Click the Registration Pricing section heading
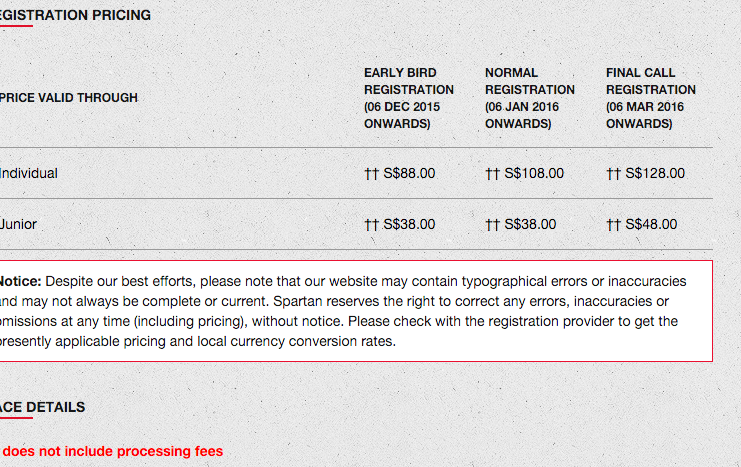The width and height of the screenshot is (741, 467). pos(76,16)
